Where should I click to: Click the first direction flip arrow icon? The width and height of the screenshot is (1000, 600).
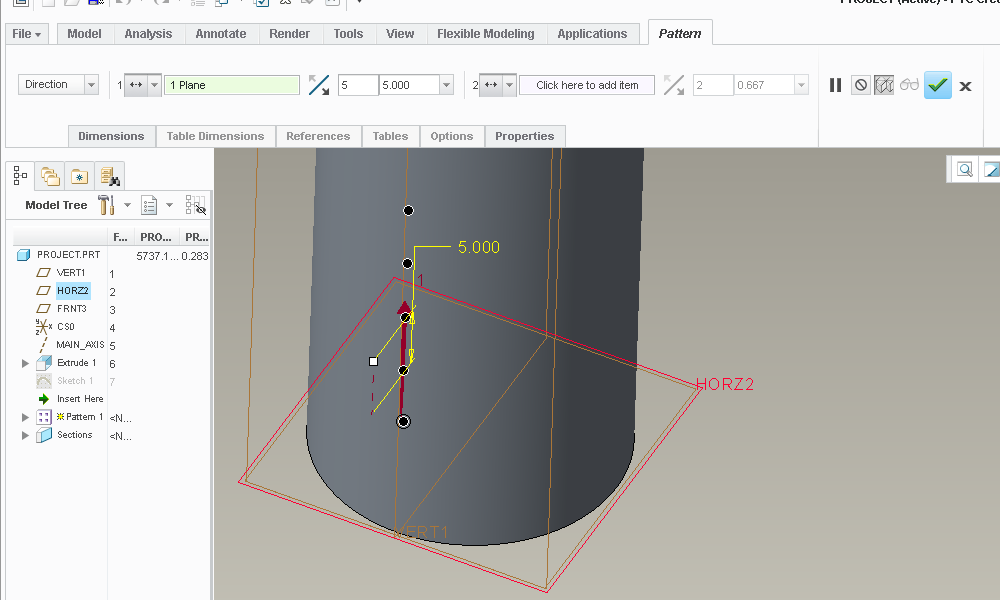[x=318, y=85]
